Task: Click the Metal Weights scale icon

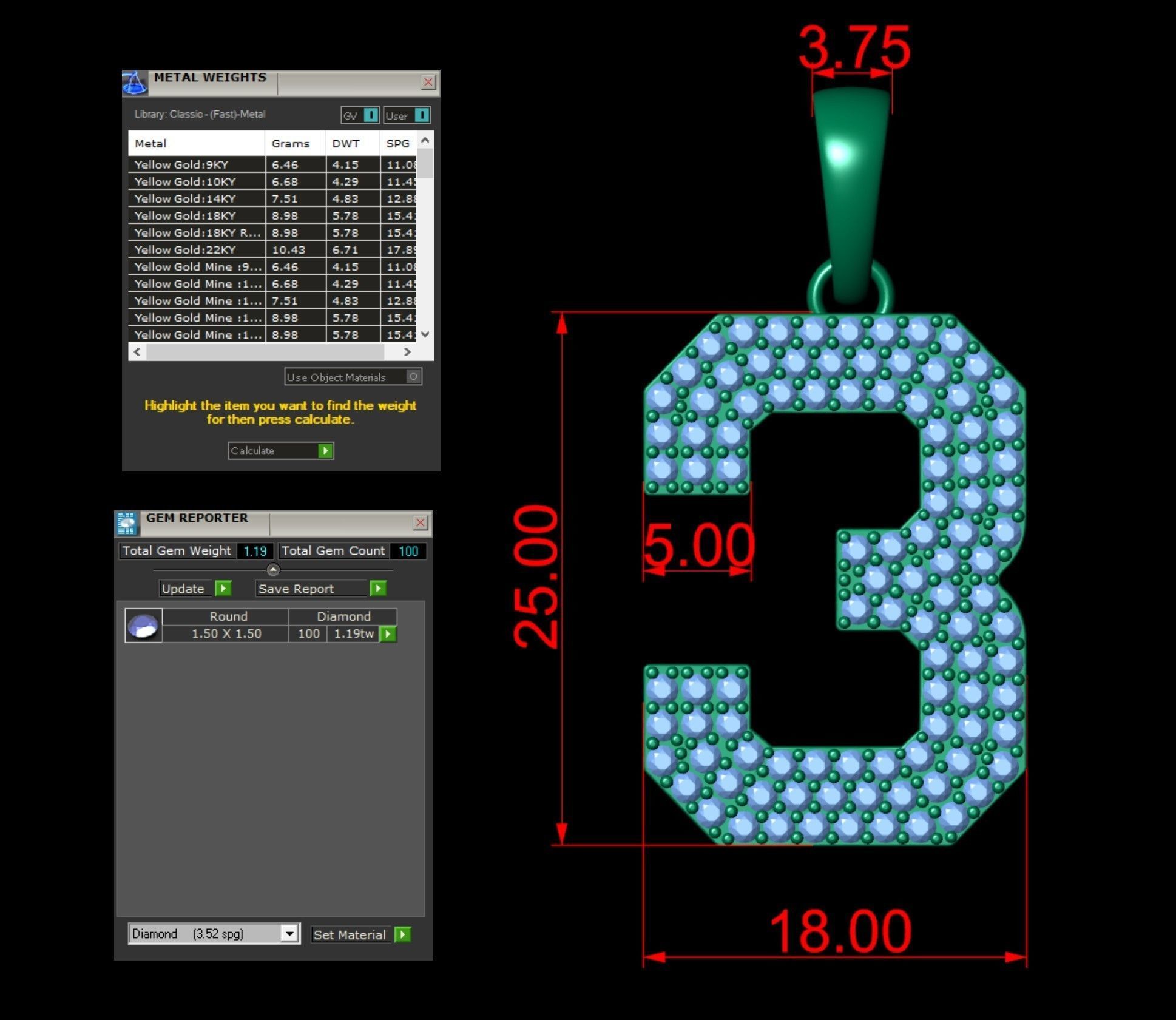Action: click(x=134, y=83)
